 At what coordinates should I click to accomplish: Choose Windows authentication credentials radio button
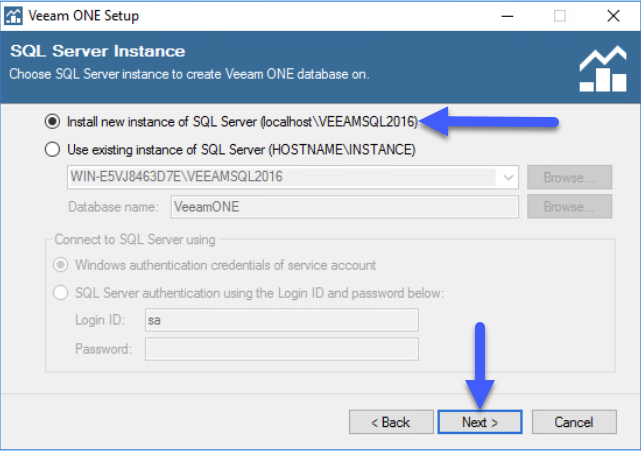click(61, 265)
